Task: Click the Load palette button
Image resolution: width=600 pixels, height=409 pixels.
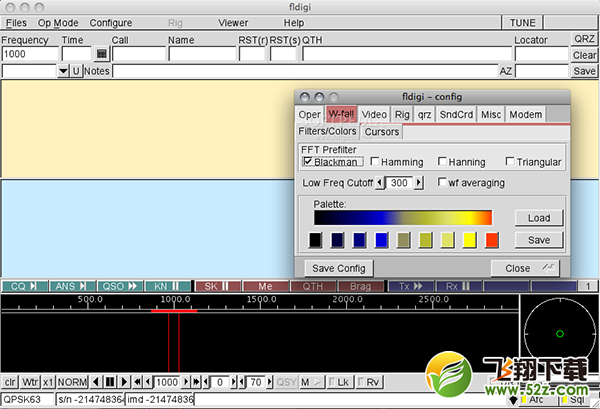Action: tap(539, 218)
